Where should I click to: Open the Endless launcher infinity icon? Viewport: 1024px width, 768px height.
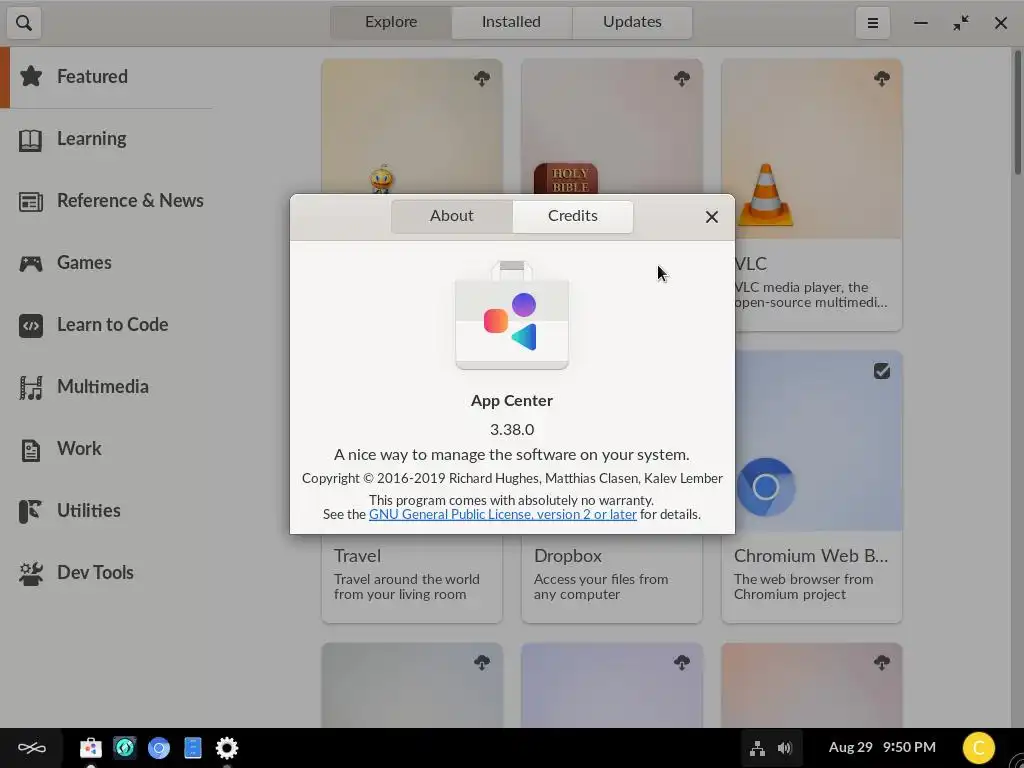pyautogui.click(x=31, y=748)
